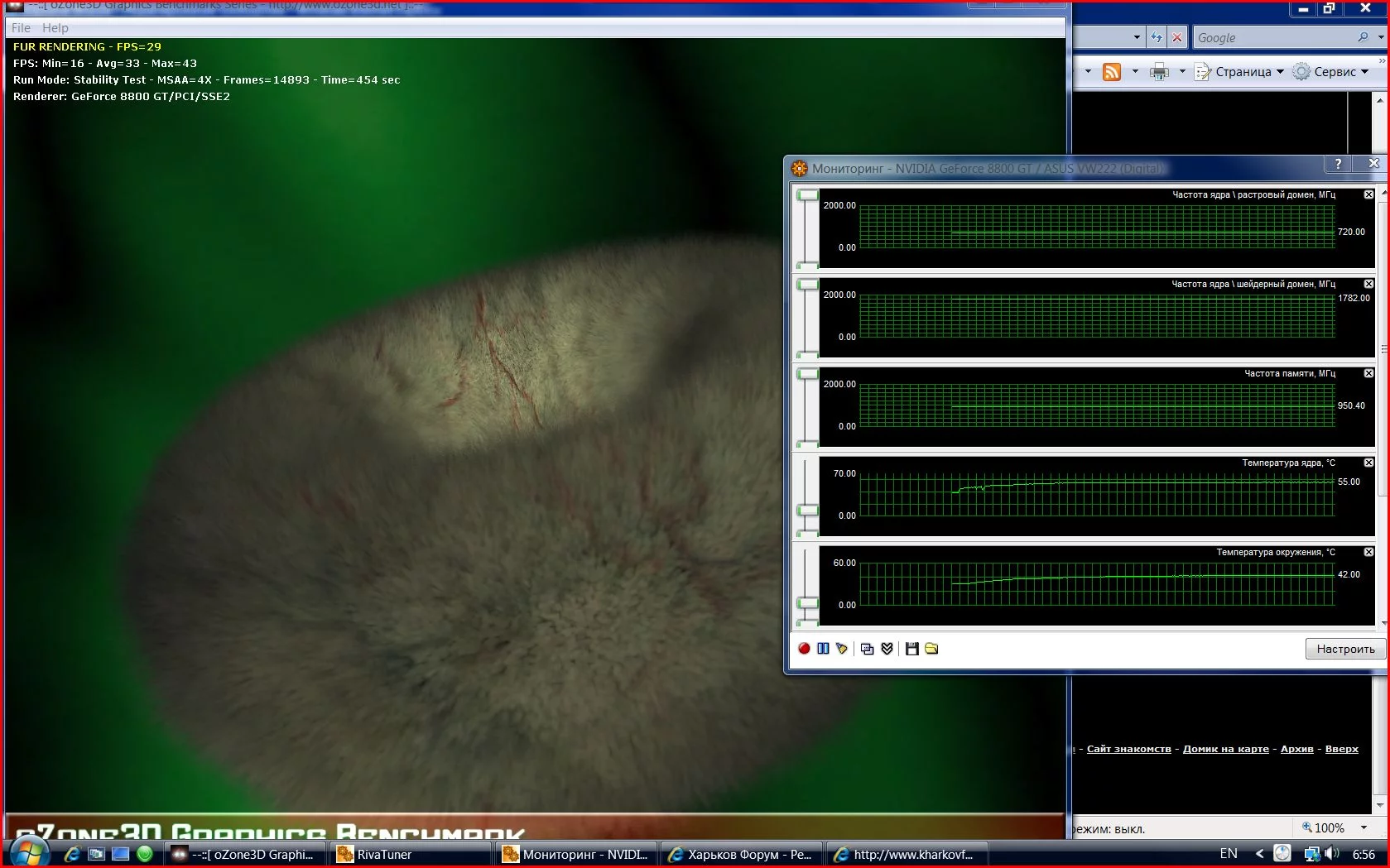
Task: Expand the Google search provider dropdown arrow
Action: [1381, 37]
